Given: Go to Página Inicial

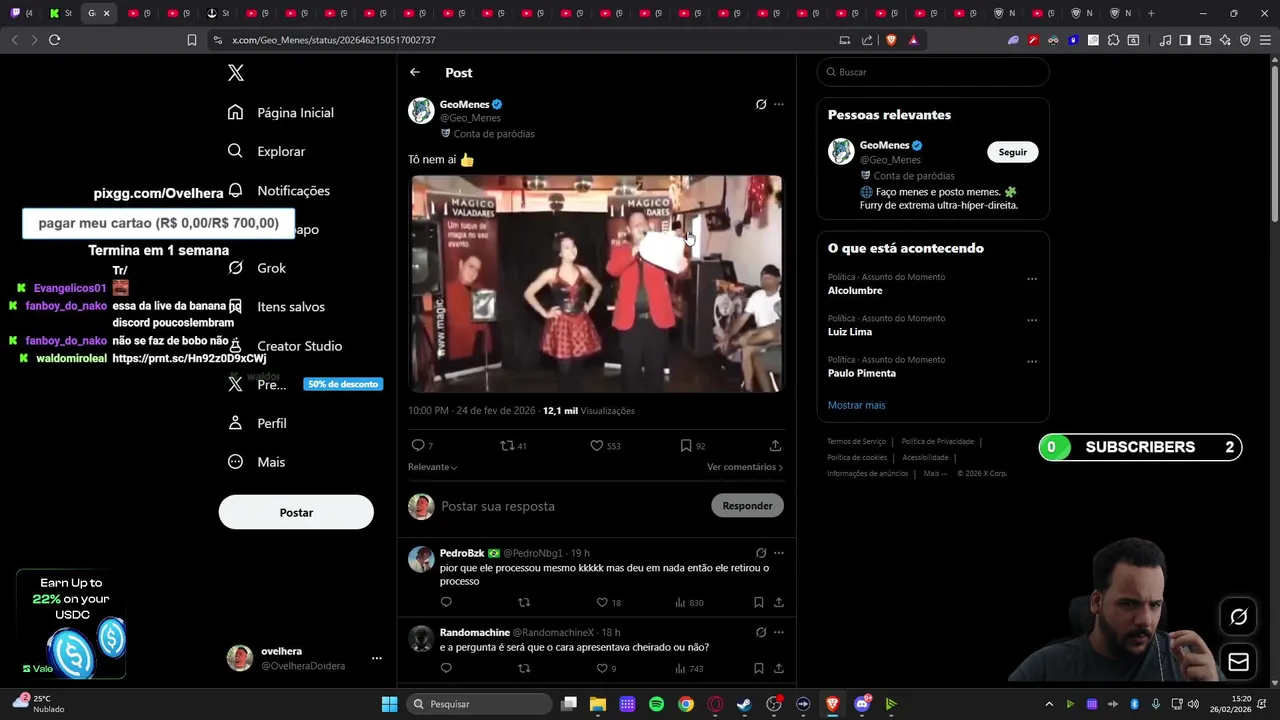Looking at the screenshot, I should 281,112.
